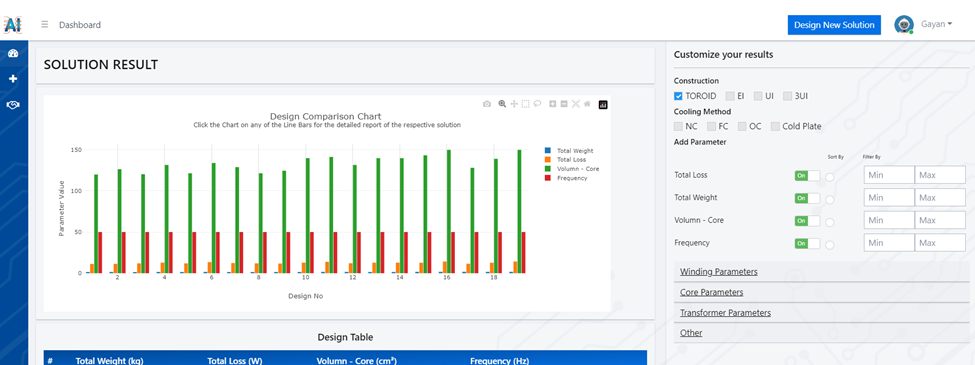Sort by Frequency radio button

click(829, 244)
